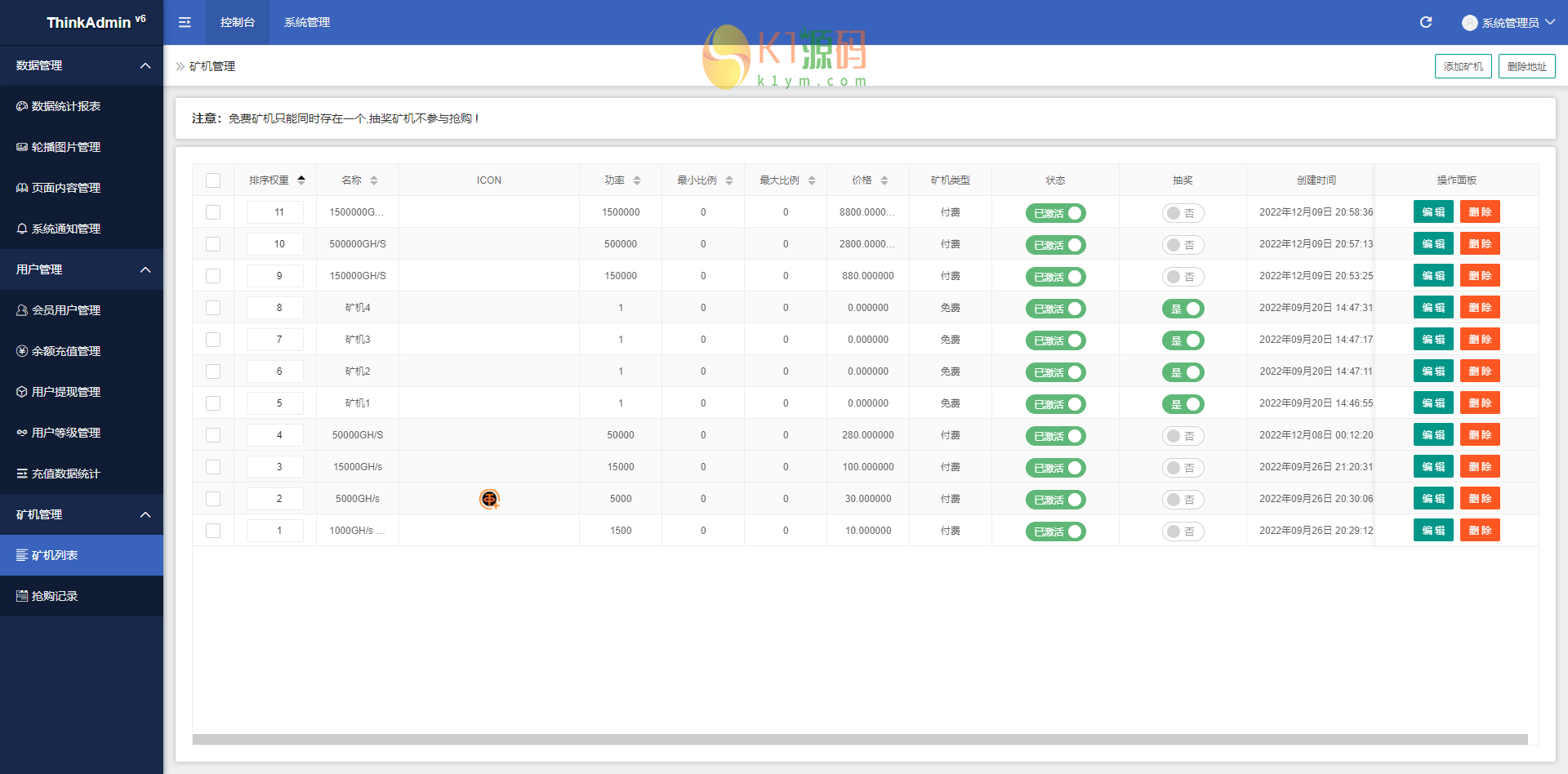1568x774 pixels.
Task: Click the refresh icon in top bar
Action: [1426, 22]
